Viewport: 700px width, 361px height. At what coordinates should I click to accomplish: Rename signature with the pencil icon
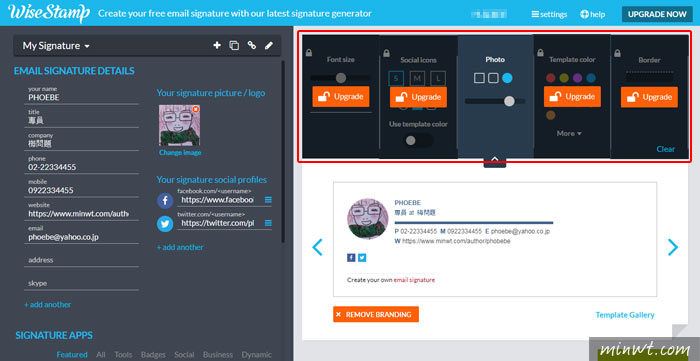[269, 46]
